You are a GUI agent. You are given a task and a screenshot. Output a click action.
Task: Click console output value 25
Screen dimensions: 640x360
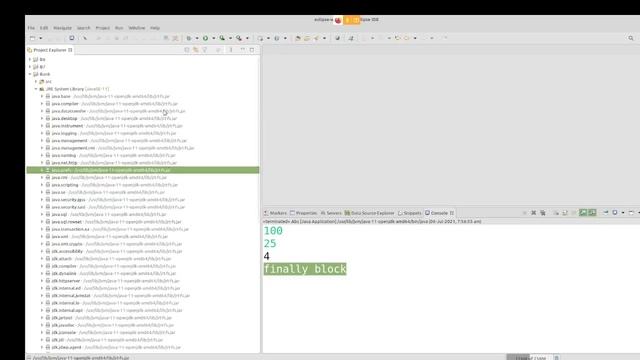tap(270, 244)
